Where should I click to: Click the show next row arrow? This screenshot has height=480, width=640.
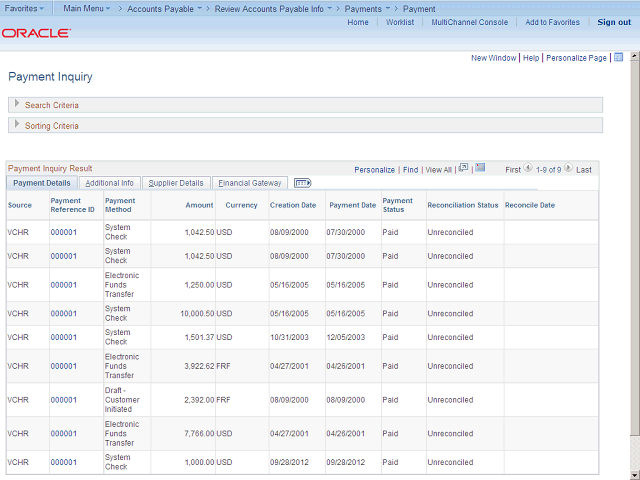click(569, 169)
